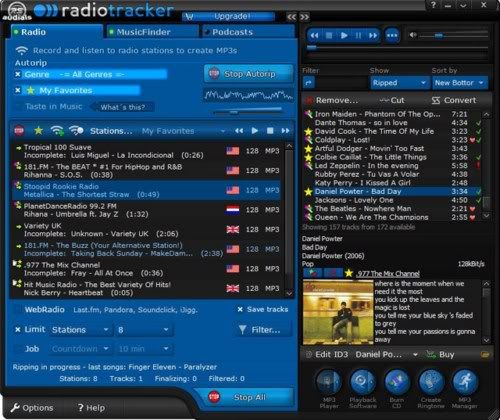The width and height of the screenshot is (500, 420).
Task: Expand panel with double right arrows
Action: point(304,17)
